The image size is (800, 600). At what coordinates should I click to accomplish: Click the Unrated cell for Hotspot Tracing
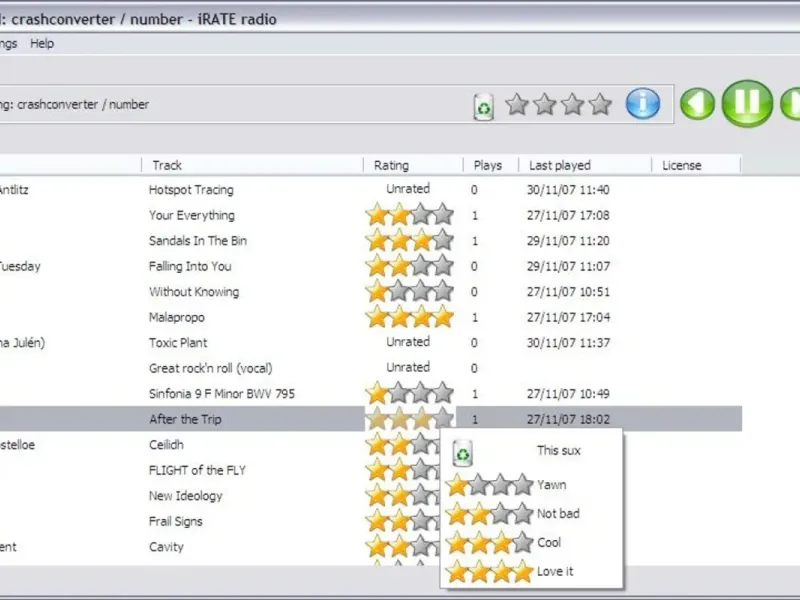(408, 189)
